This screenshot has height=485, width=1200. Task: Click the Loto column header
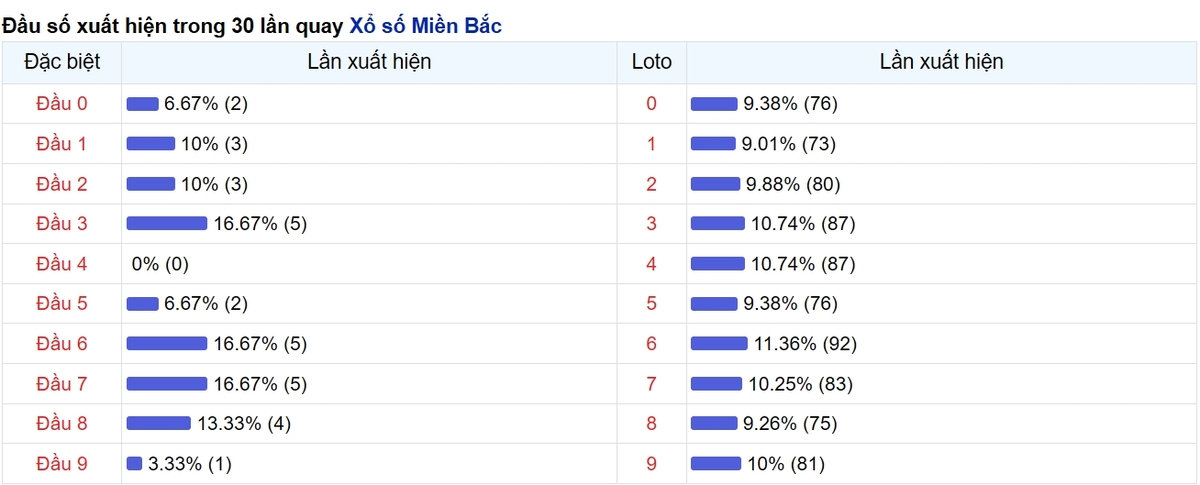coord(652,62)
